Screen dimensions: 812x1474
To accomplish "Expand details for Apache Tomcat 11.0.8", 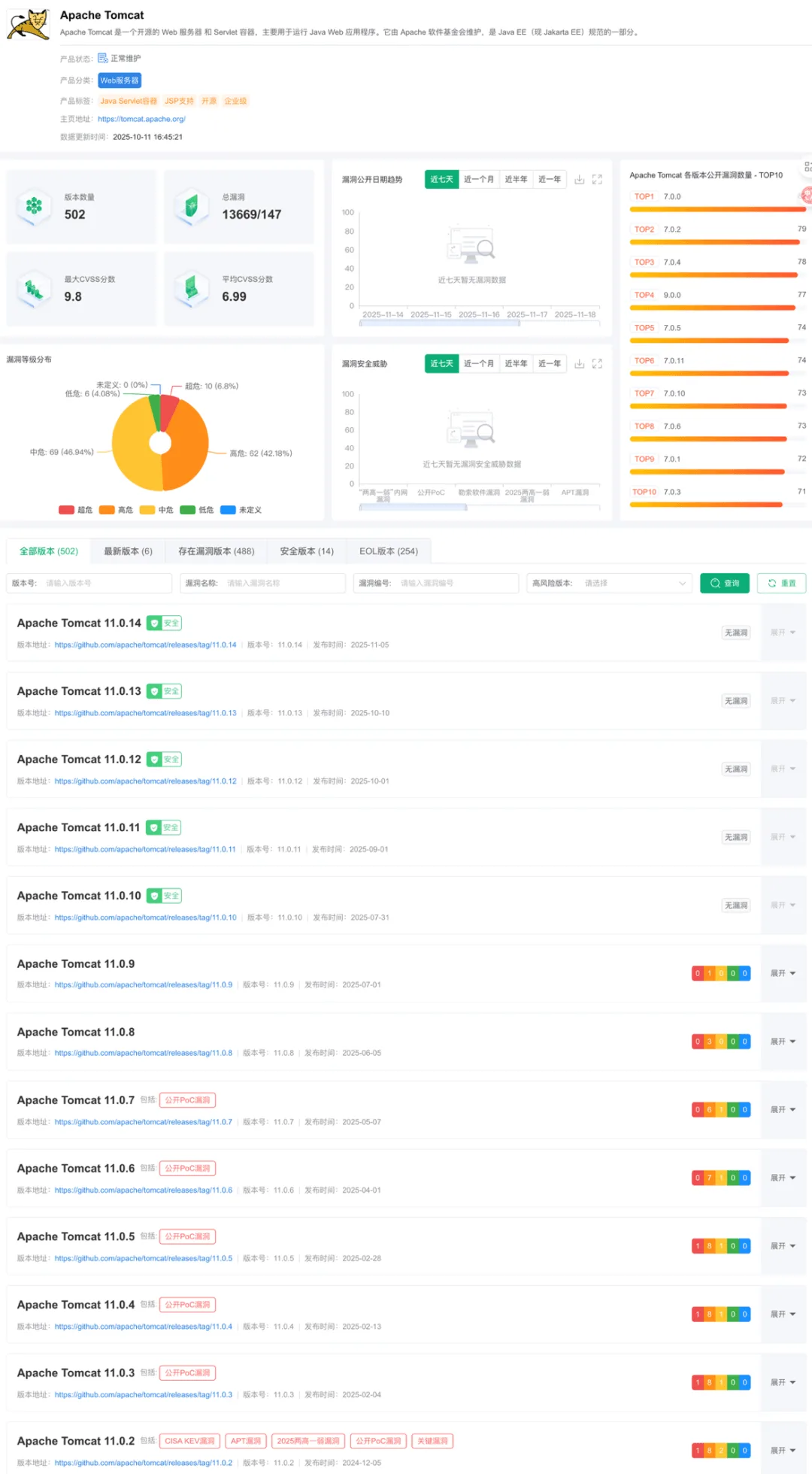I will [783, 1042].
